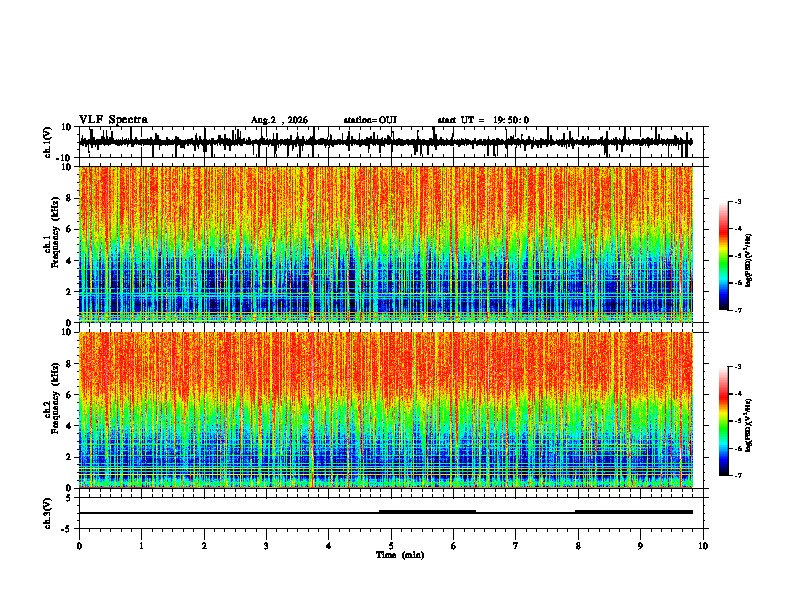Image resolution: width=792 pixels, height=612 pixels.
Task: Click time axis tick label "7"
Action: pyautogui.click(x=516, y=546)
